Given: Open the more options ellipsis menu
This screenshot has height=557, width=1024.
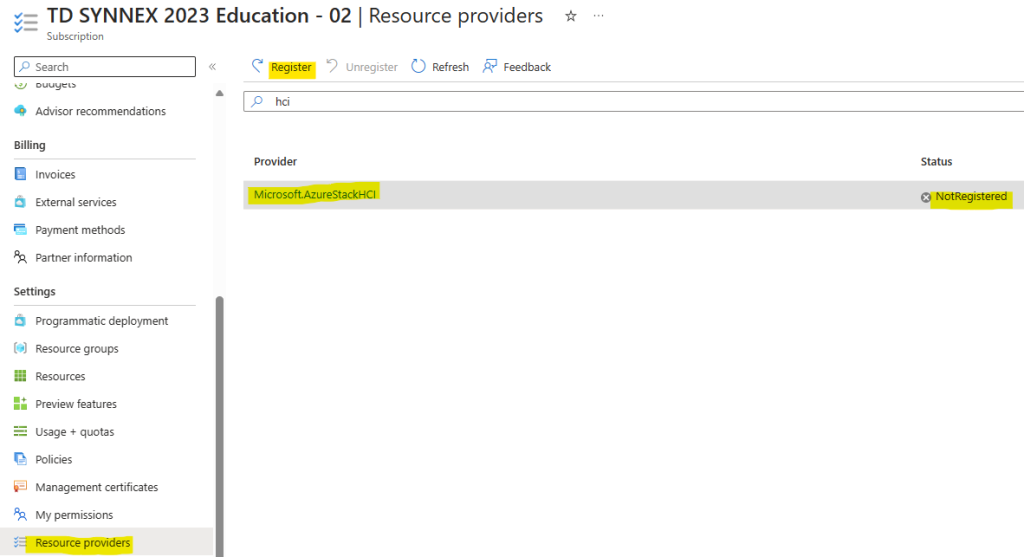Looking at the screenshot, I should (599, 16).
